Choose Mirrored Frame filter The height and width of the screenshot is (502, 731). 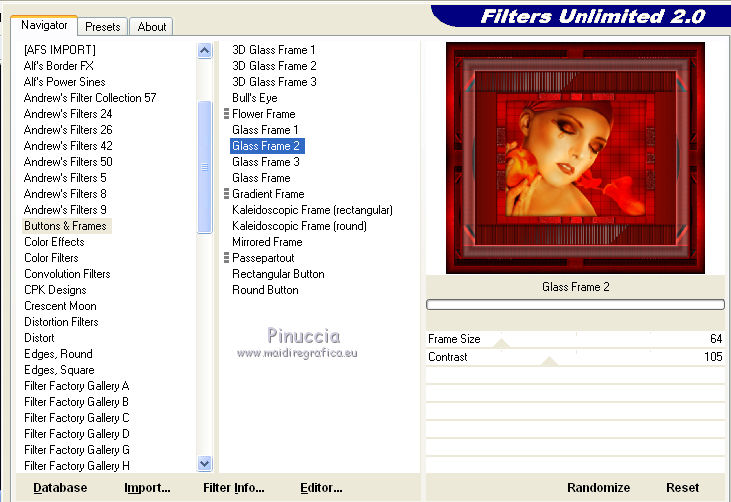[267, 242]
